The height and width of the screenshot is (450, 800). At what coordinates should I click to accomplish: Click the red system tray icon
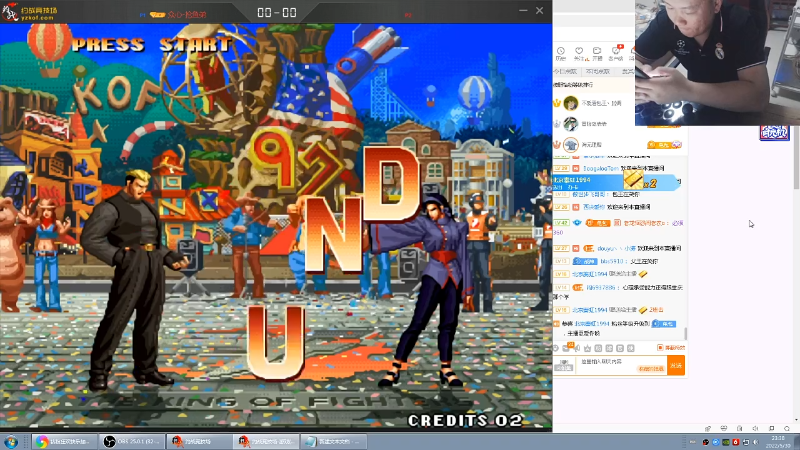click(x=736, y=442)
